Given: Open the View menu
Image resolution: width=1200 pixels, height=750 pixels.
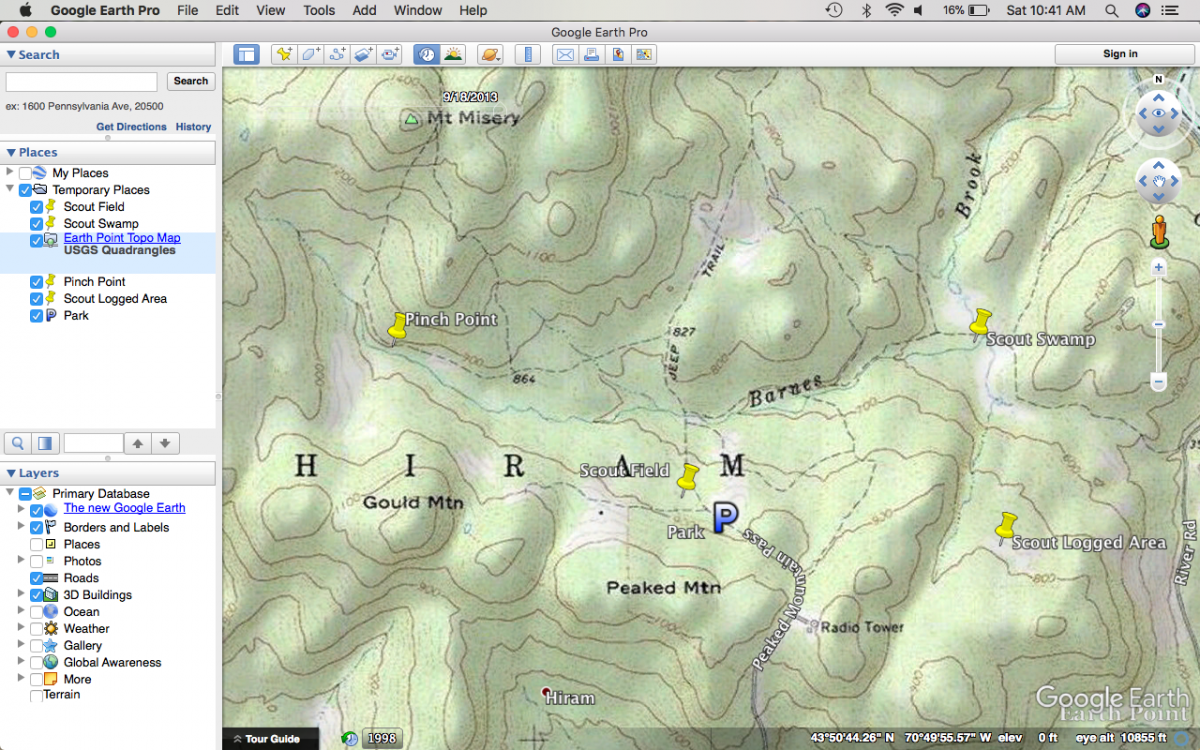Looking at the screenshot, I should coord(271,10).
